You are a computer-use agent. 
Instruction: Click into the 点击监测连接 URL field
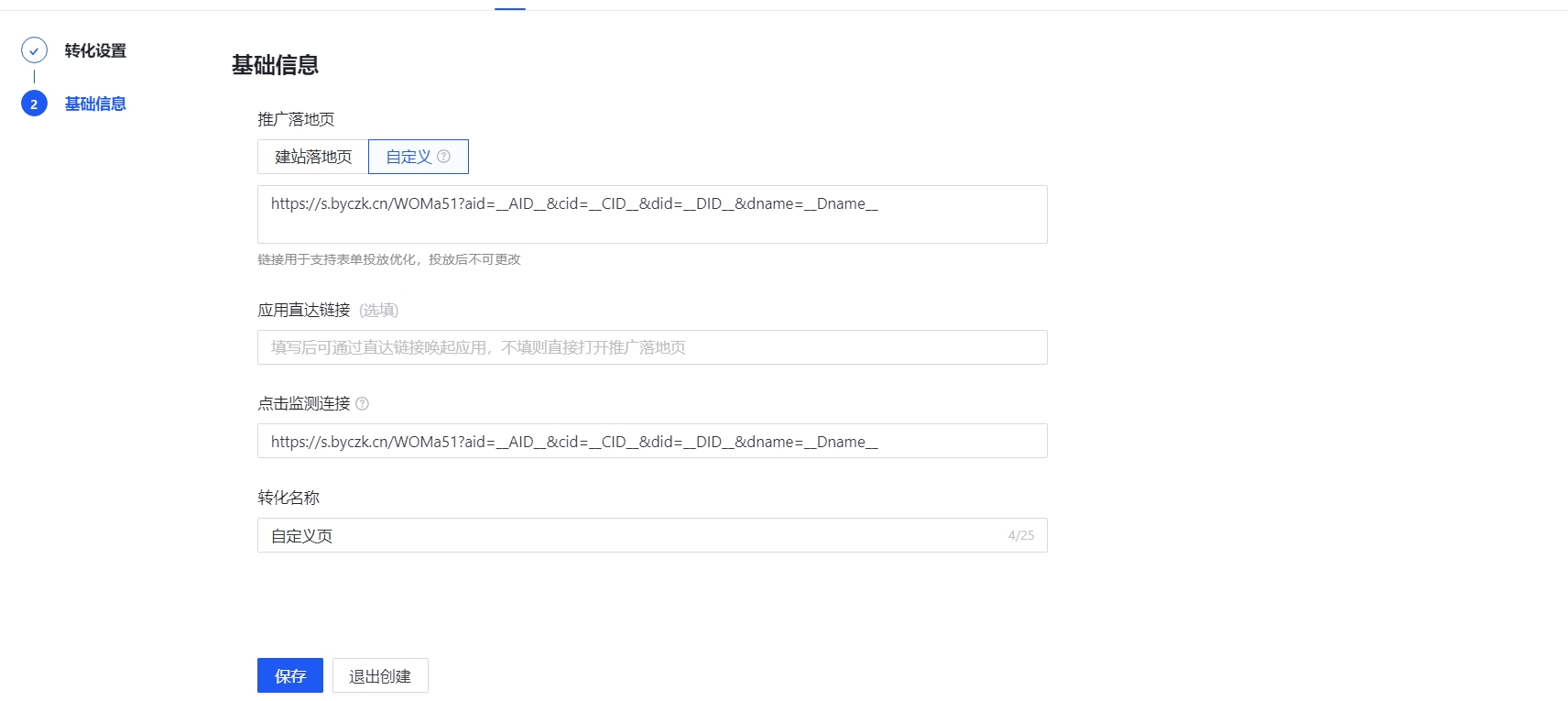651,441
